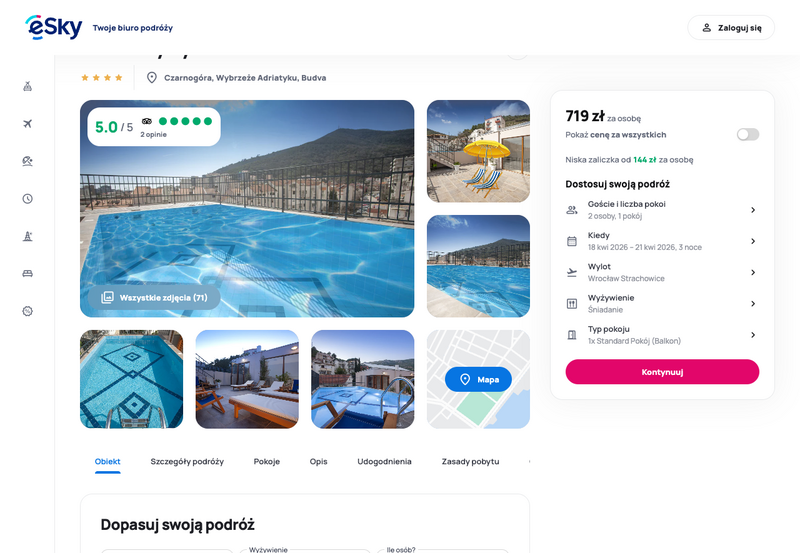Screen dimensions: 800x553
Task: Open the lighthouse city-break sidebar icon
Action: pos(28,236)
